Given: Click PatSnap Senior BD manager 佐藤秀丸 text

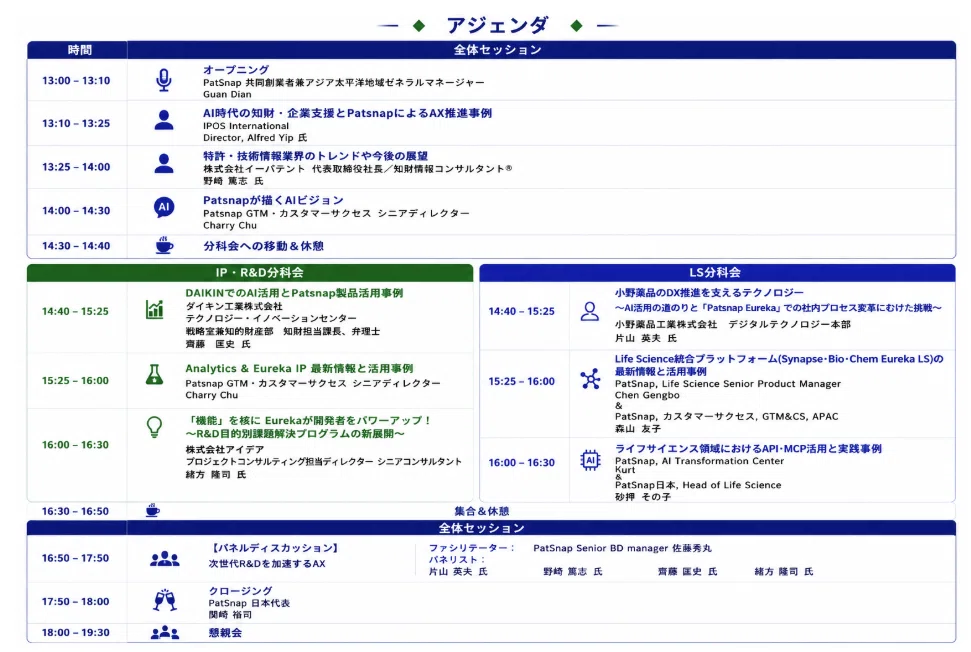Looking at the screenshot, I should click(x=622, y=548).
